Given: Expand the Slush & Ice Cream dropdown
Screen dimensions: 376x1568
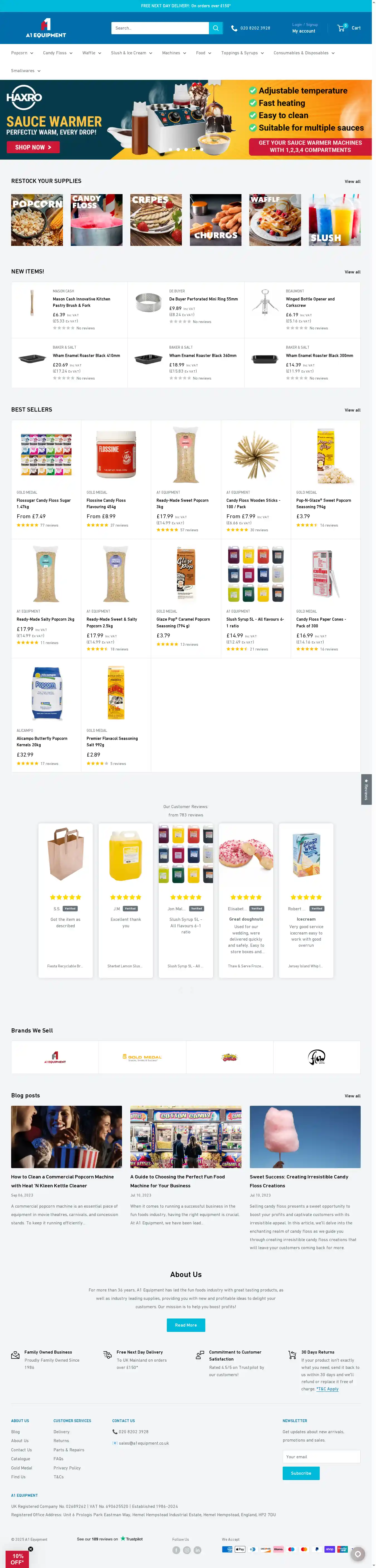Looking at the screenshot, I should pyautogui.click(x=131, y=53).
